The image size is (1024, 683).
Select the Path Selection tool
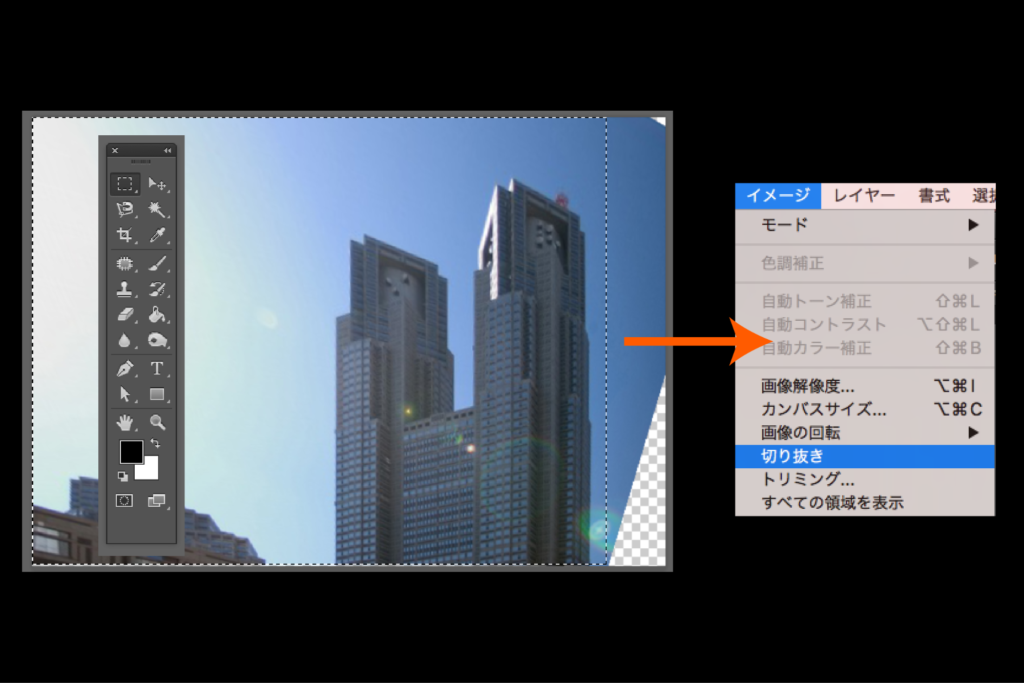(x=125, y=394)
